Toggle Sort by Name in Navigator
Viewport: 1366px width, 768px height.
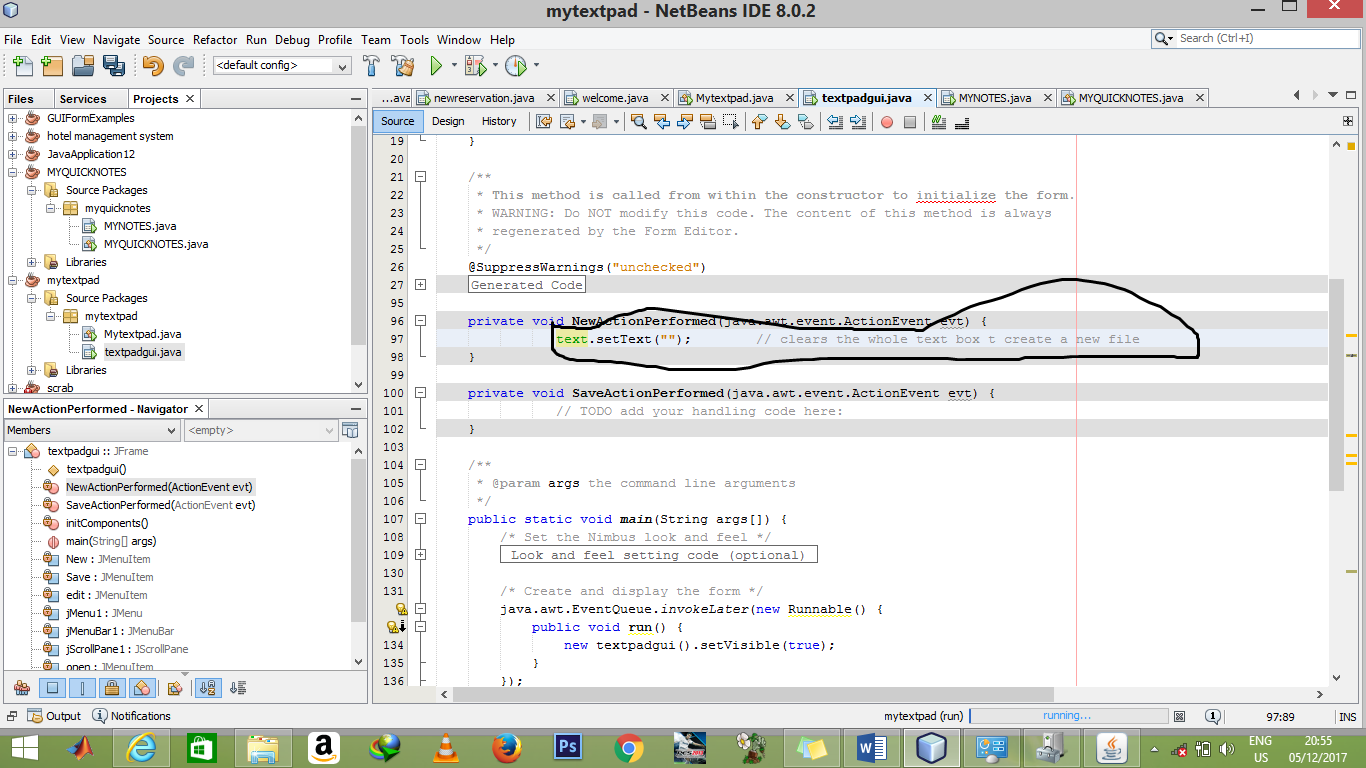coord(208,688)
